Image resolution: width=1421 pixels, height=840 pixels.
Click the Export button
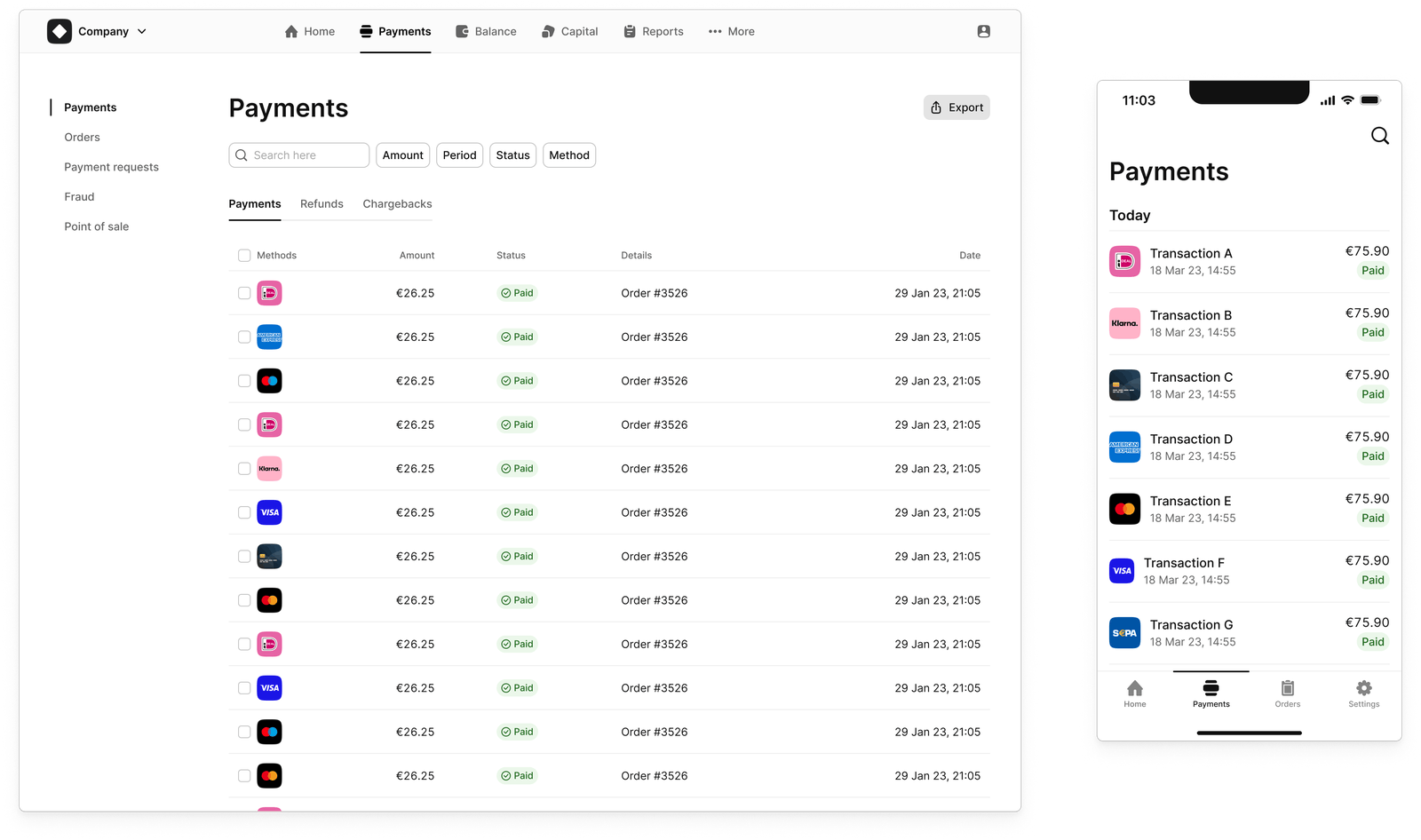(957, 107)
